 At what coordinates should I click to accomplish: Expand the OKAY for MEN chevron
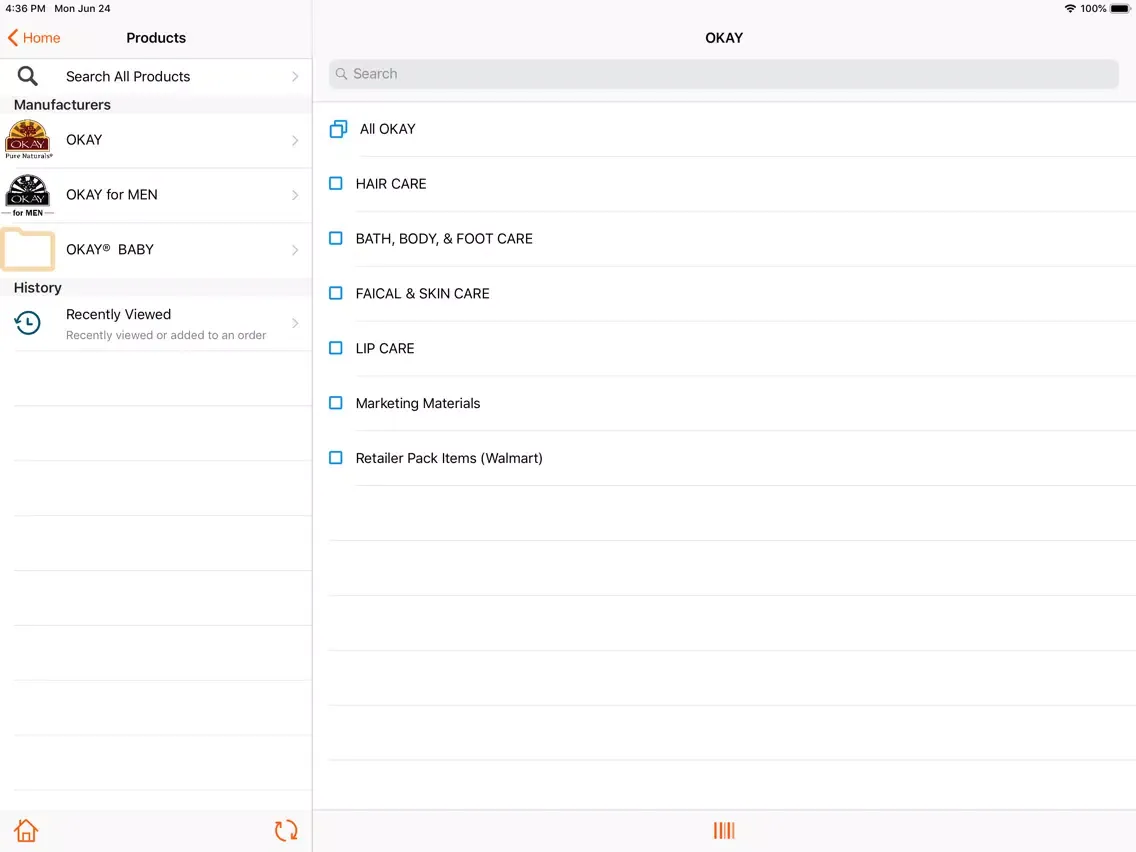pyautogui.click(x=295, y=195)
